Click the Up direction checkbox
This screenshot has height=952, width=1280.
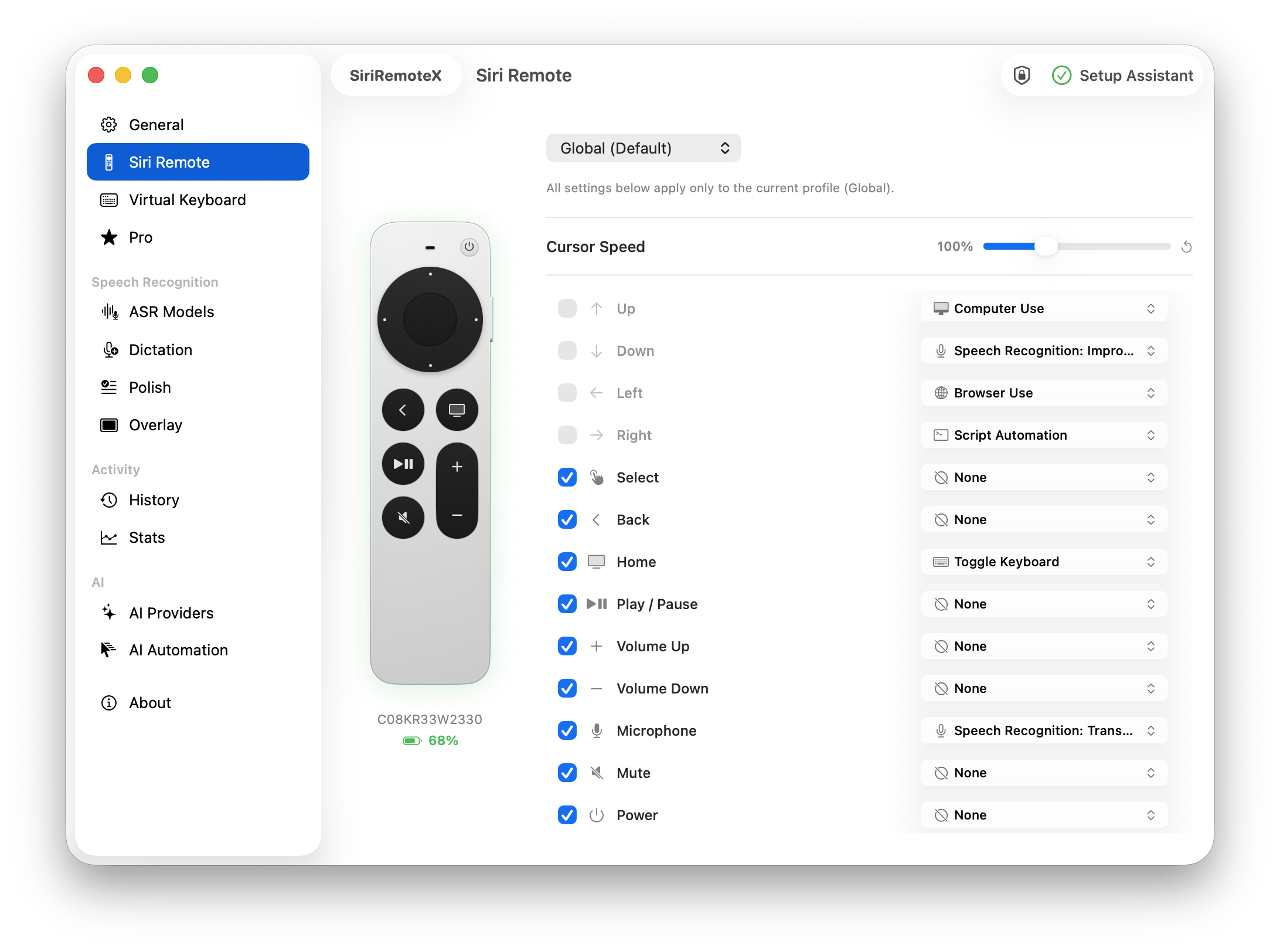[567, 309]
